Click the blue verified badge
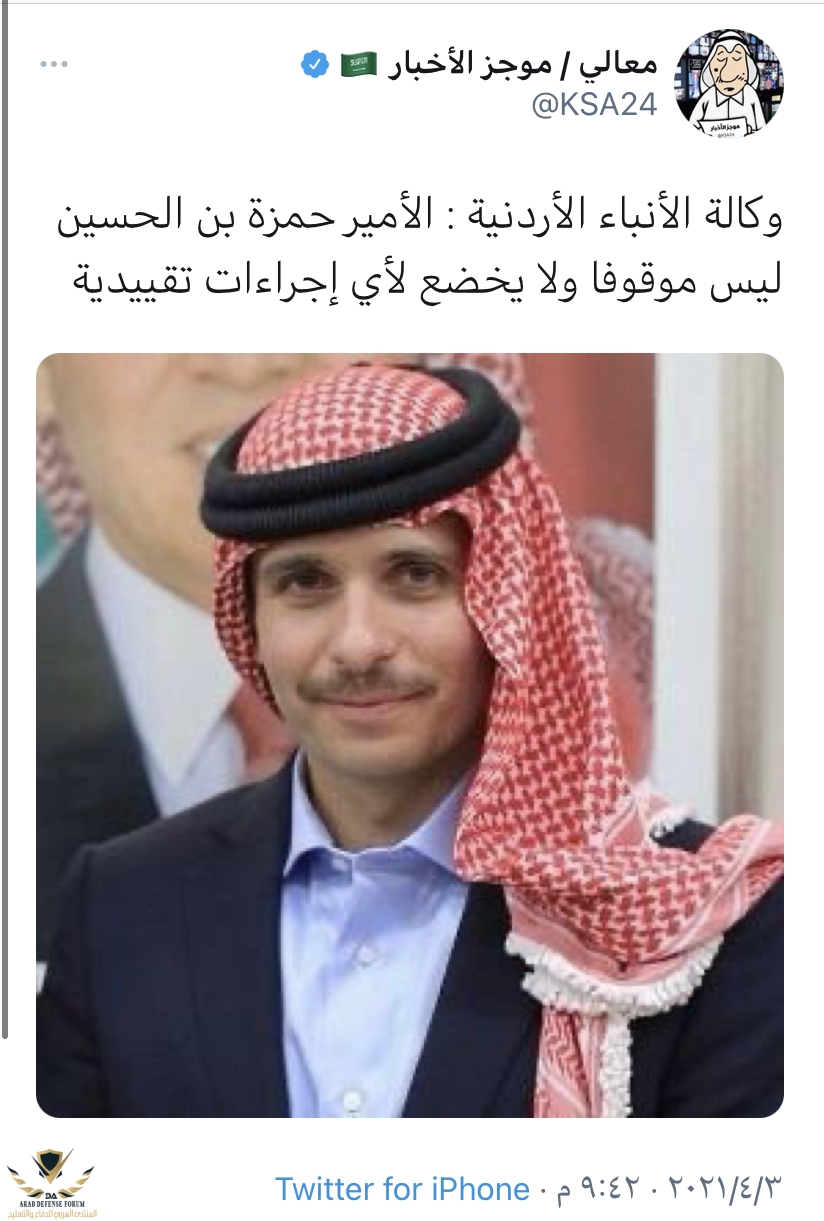This screenshot has width=824, height=1221. [313, 66]
